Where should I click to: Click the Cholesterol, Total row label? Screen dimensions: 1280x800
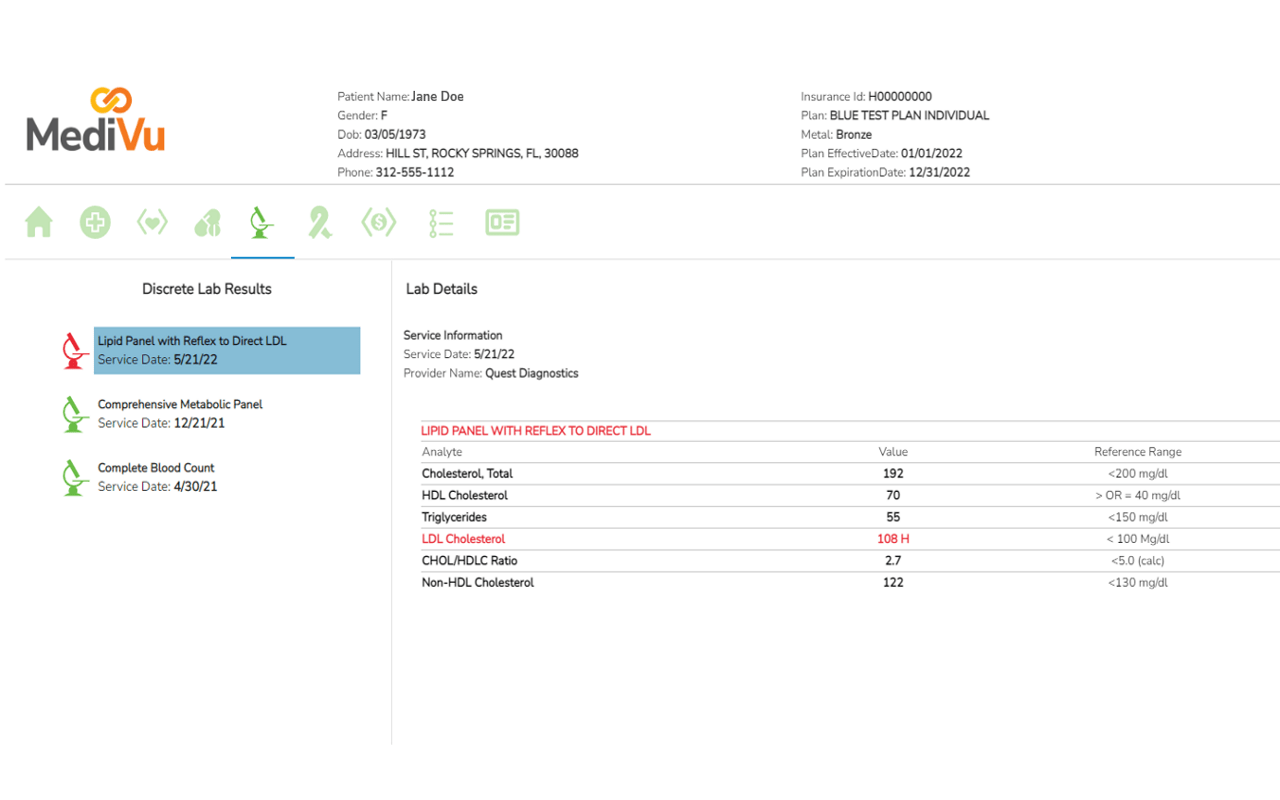(x=467, y=474)
